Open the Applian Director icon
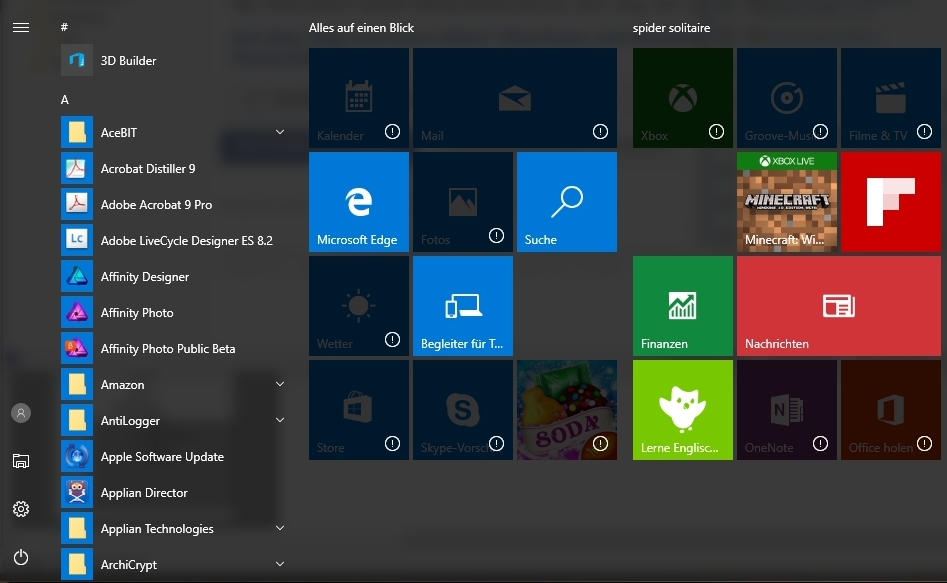The width and height of the screenshot is (947, 583). click(77, 492)
